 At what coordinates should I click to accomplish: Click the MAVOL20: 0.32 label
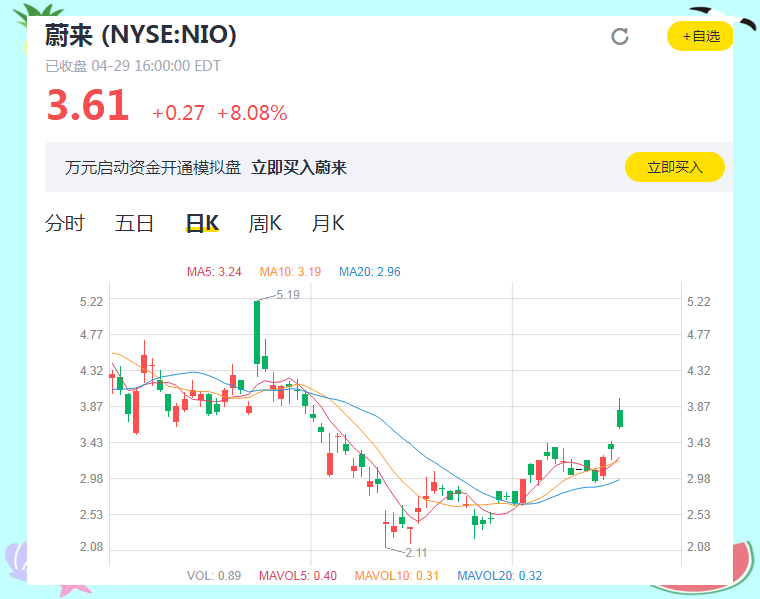tap(500, 576)
